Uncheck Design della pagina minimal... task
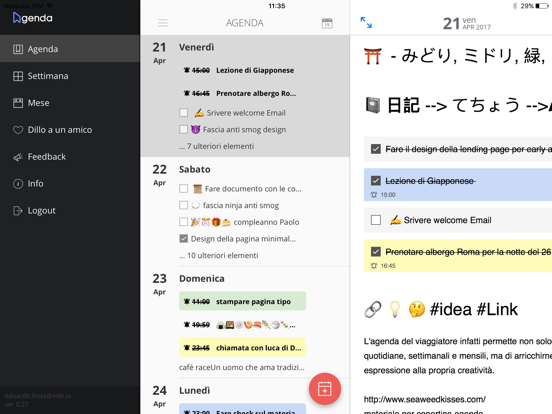Screen dimensions: 552x414 pyautogui.click(x=183, y=239)
